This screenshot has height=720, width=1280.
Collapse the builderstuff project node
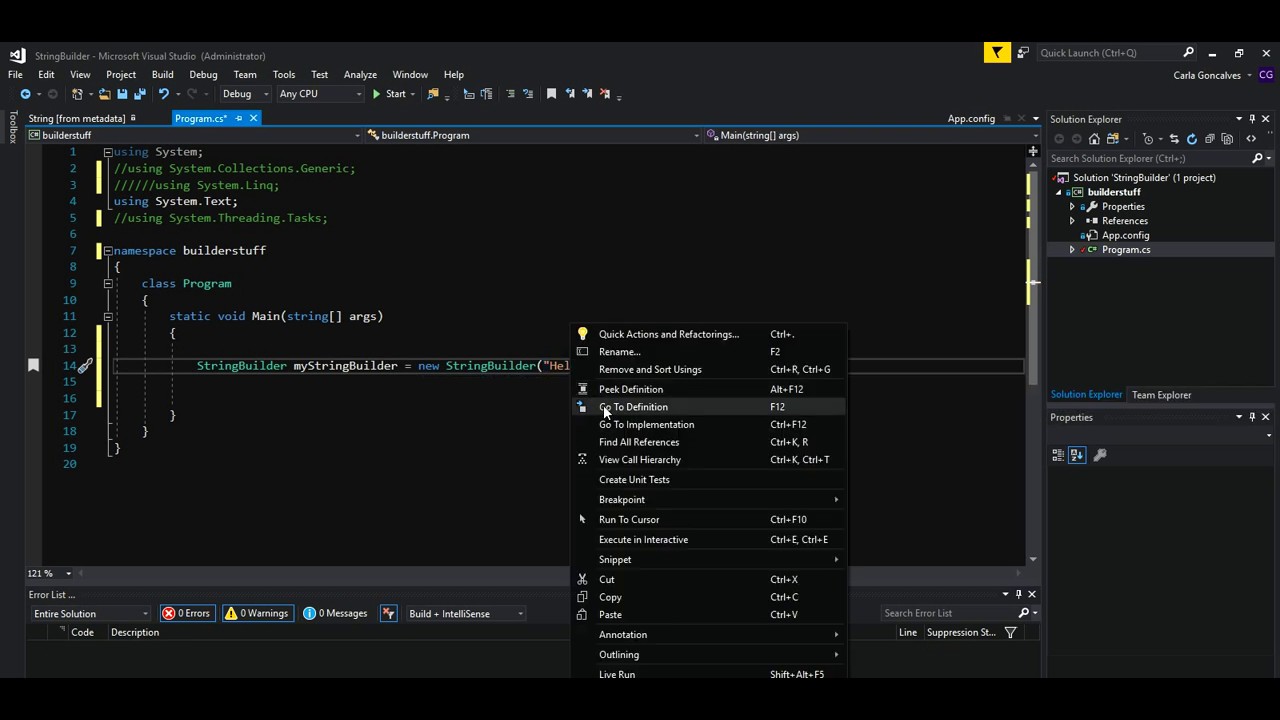pyautogui.click(x=1058, y=192)
